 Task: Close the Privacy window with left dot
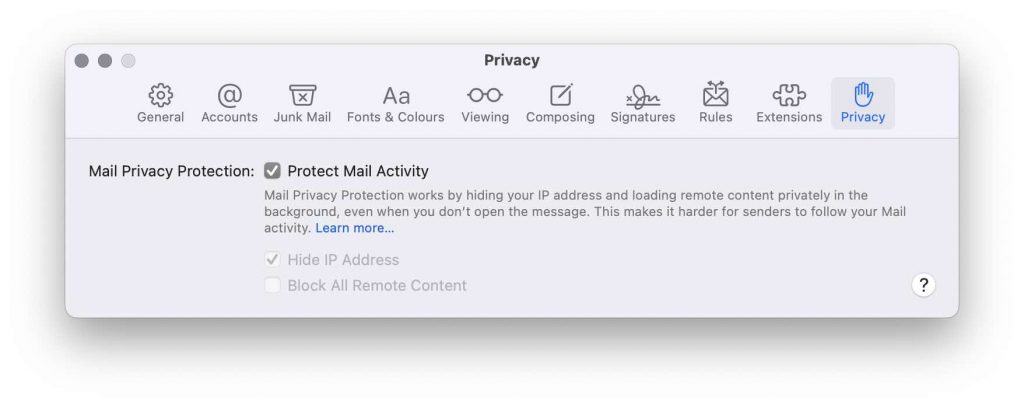pos(82,61)
